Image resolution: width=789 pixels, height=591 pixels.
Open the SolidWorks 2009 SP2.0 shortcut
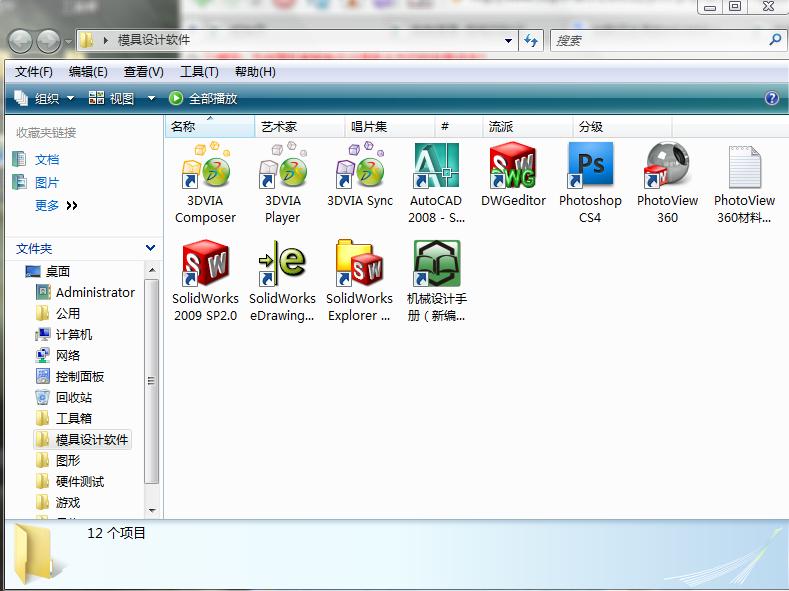(205, 281)
